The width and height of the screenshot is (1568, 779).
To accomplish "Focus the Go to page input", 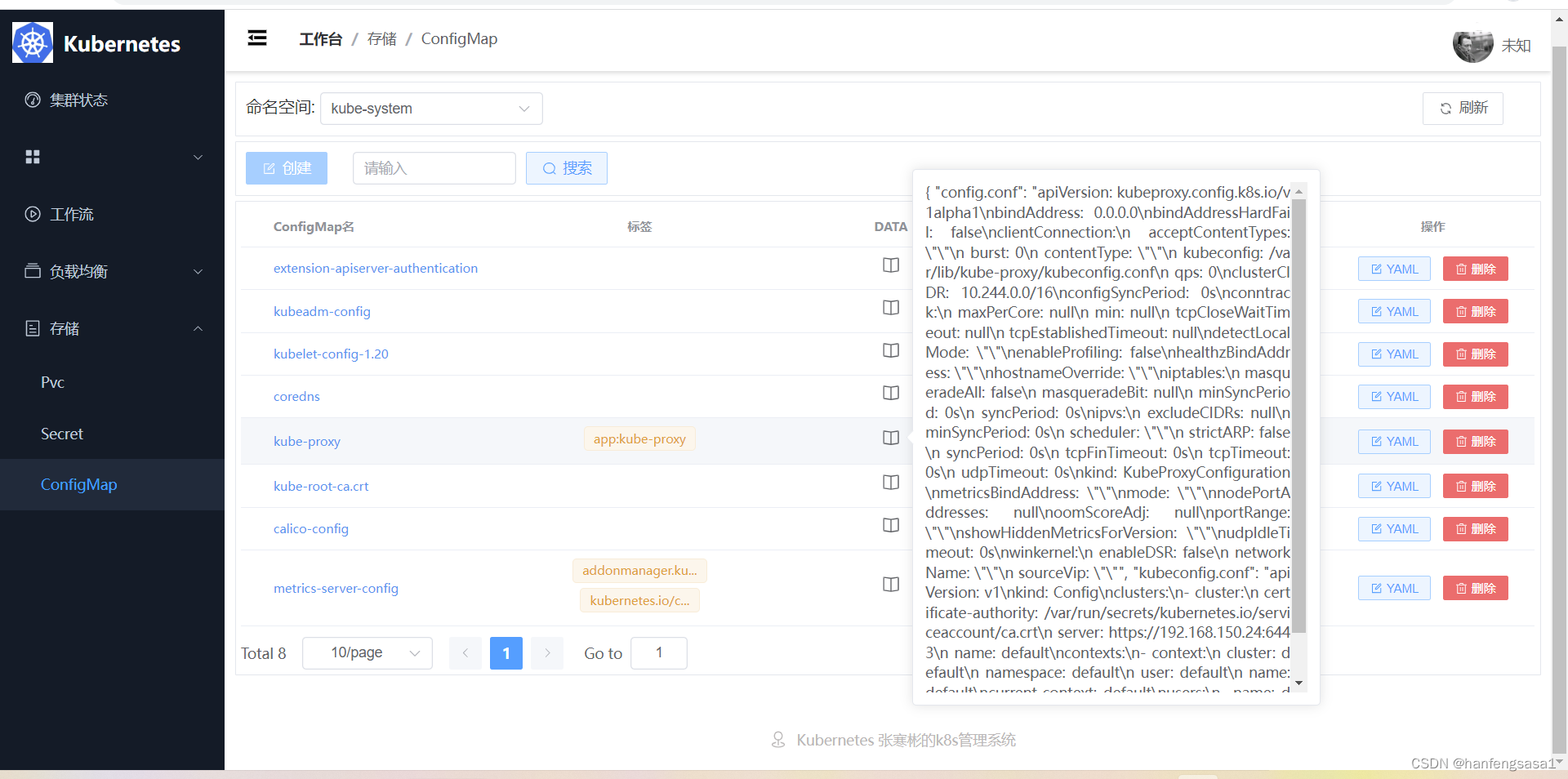I will (659, 652).
